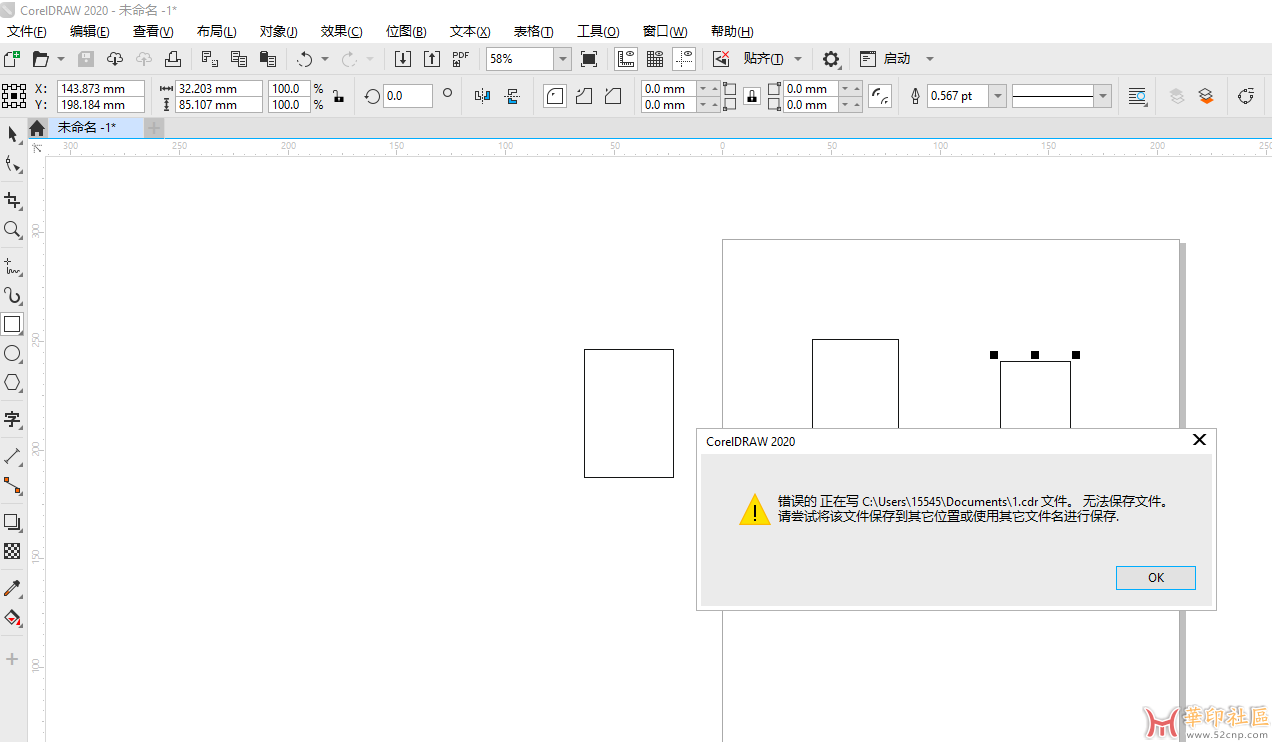1272x742 pixels.
Task: Select the Color Eyedropper tool
Action: click(x=12, y=588)
